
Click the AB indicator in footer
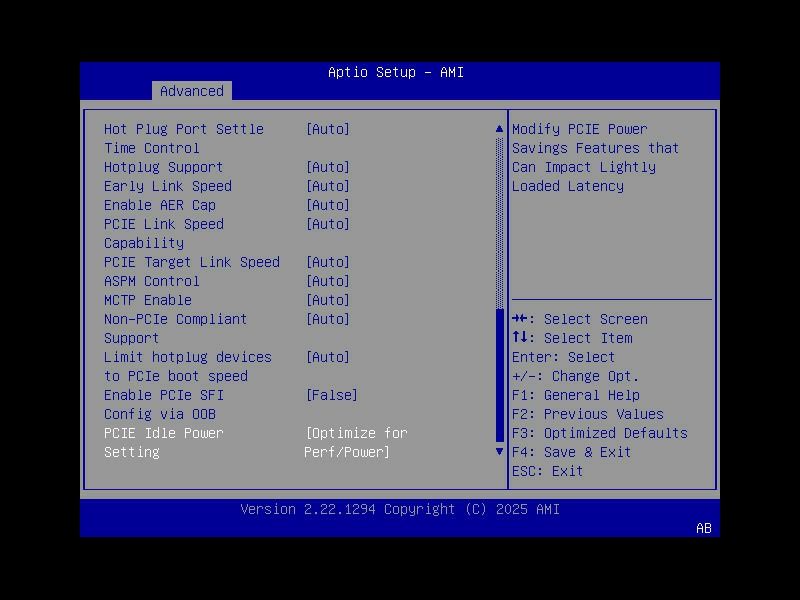[704, 528]
